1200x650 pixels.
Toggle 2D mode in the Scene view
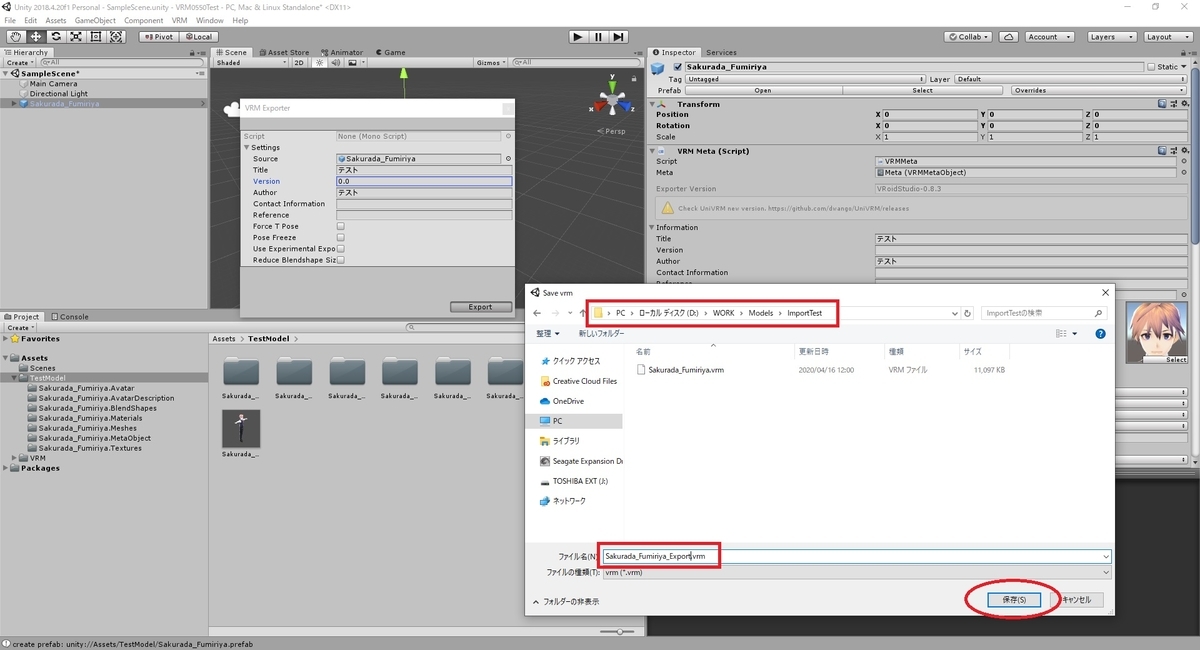(298, 62)
